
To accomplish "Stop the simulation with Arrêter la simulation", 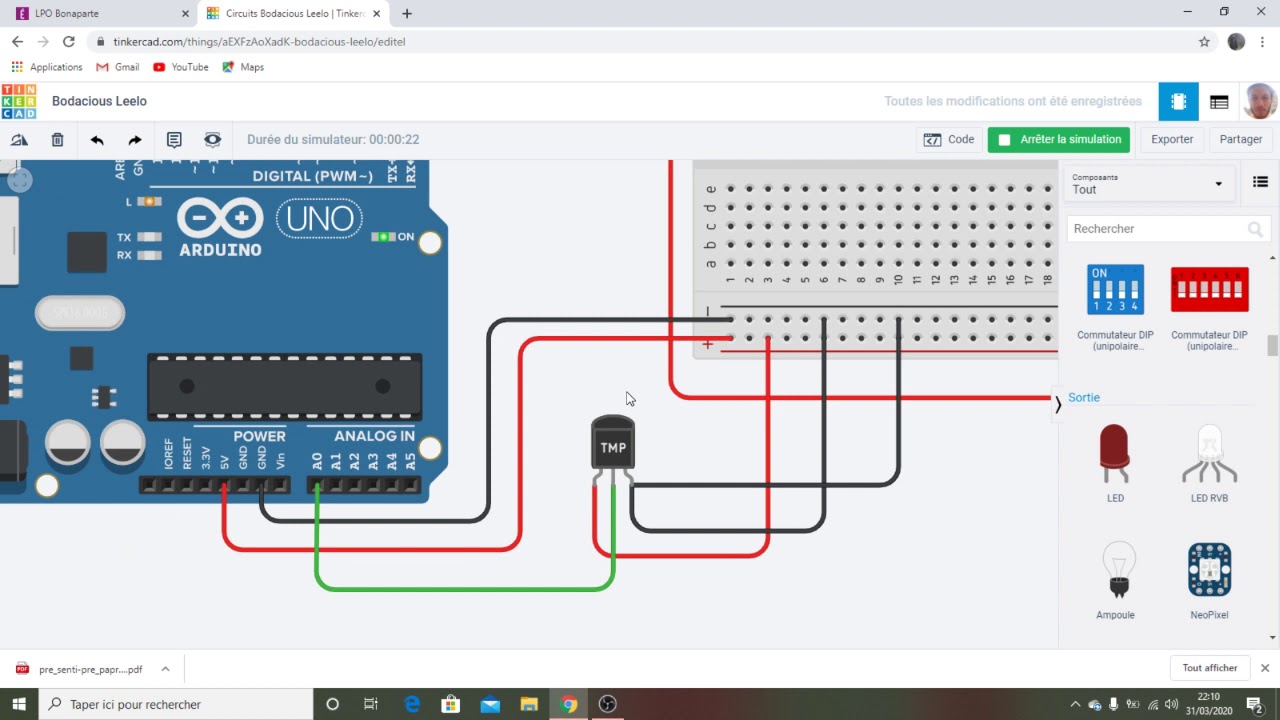I will (x=1059, y=140).
